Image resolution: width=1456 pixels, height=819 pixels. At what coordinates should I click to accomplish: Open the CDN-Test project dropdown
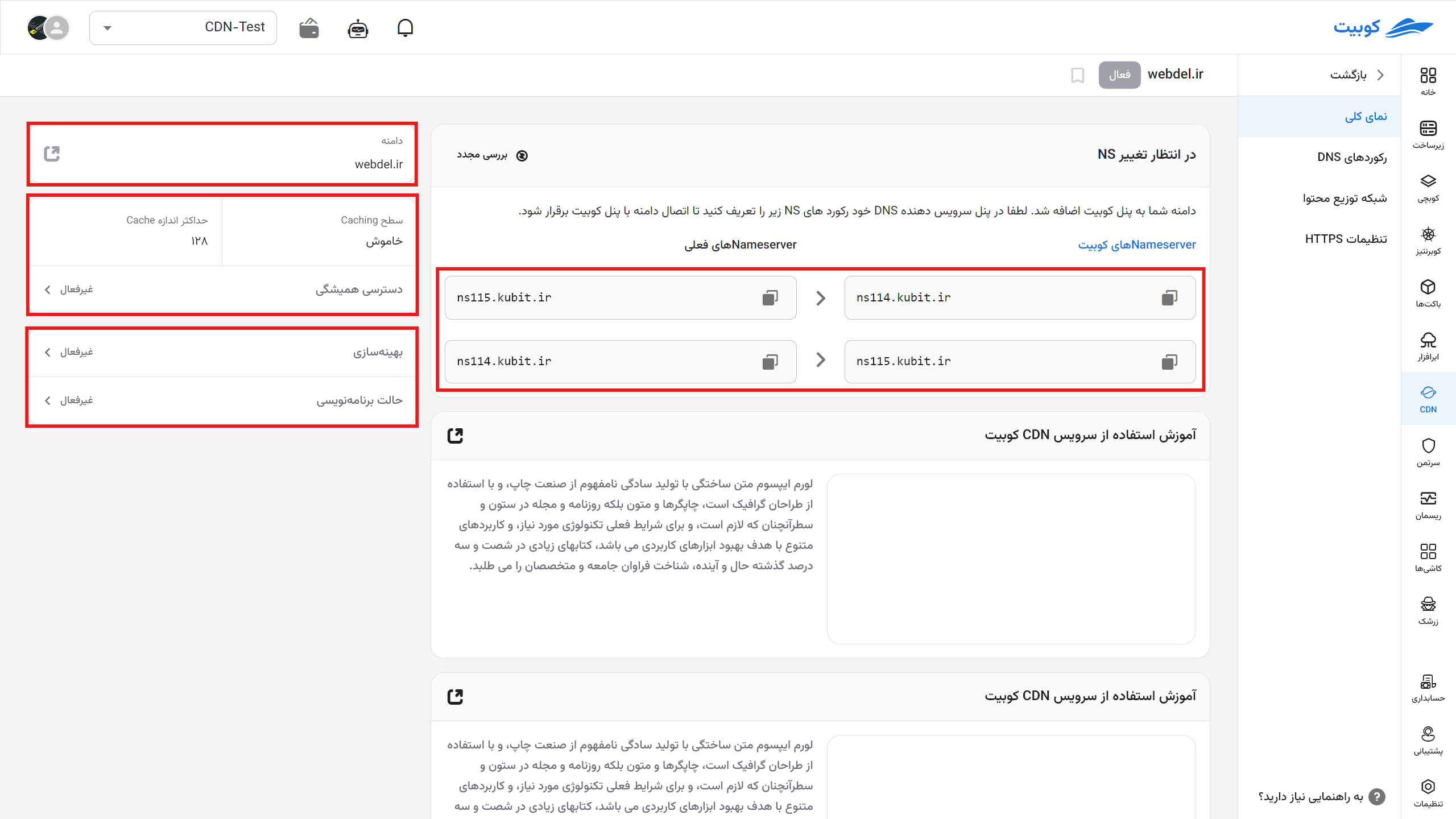click(x=183, y=27)
